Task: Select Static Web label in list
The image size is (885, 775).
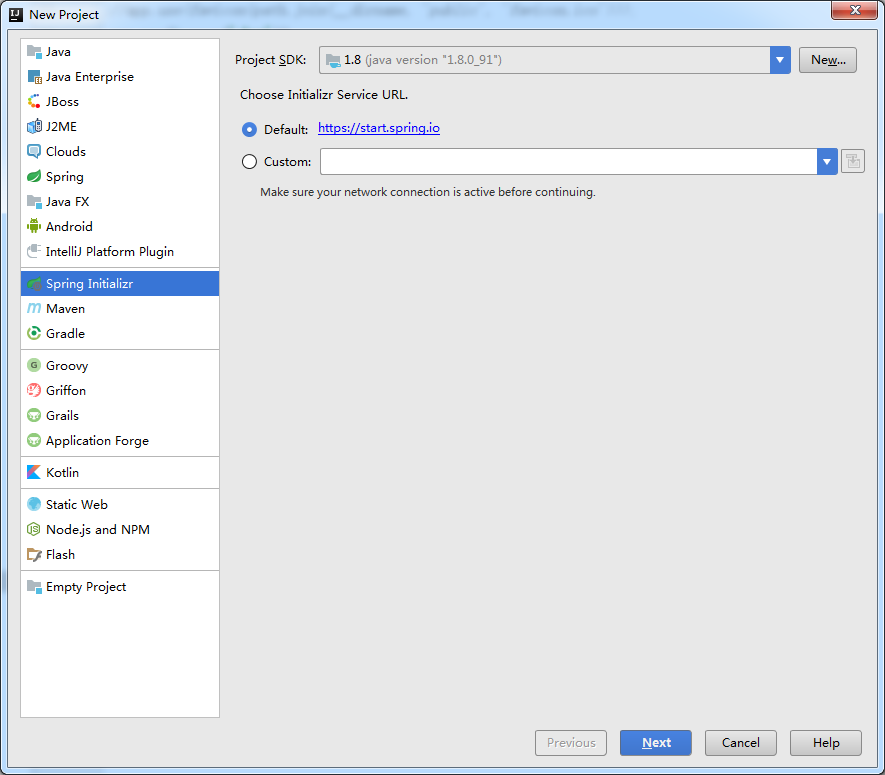Action: pos(77,504)
